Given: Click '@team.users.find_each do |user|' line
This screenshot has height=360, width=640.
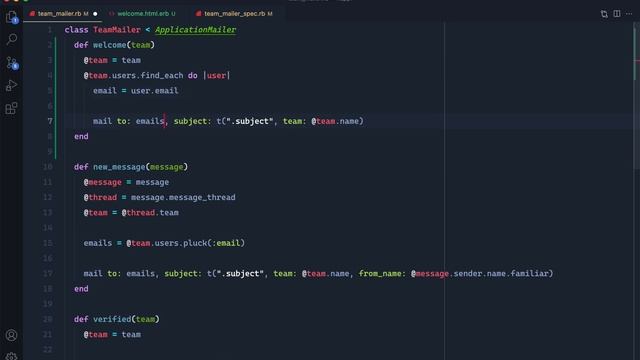Looking at the screenshot, I should (157, 76).
